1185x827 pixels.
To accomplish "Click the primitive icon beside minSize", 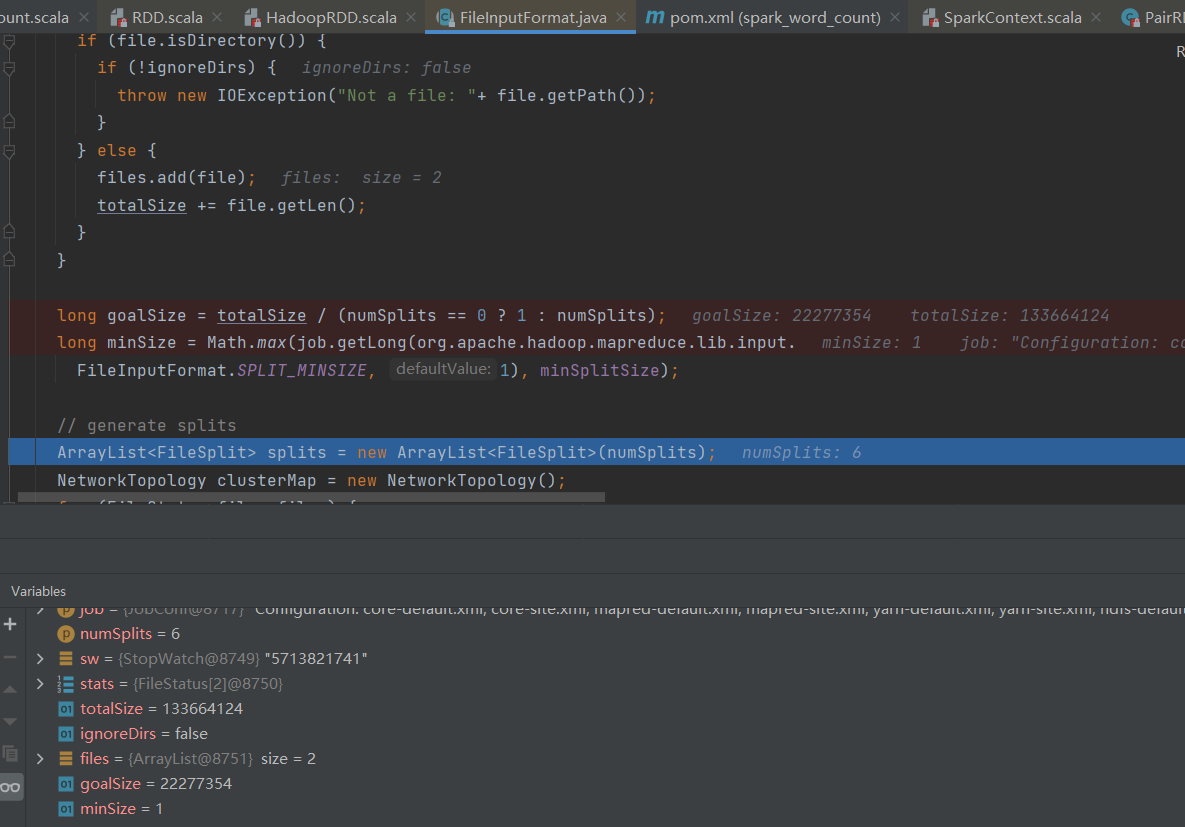I will (66, 809).
